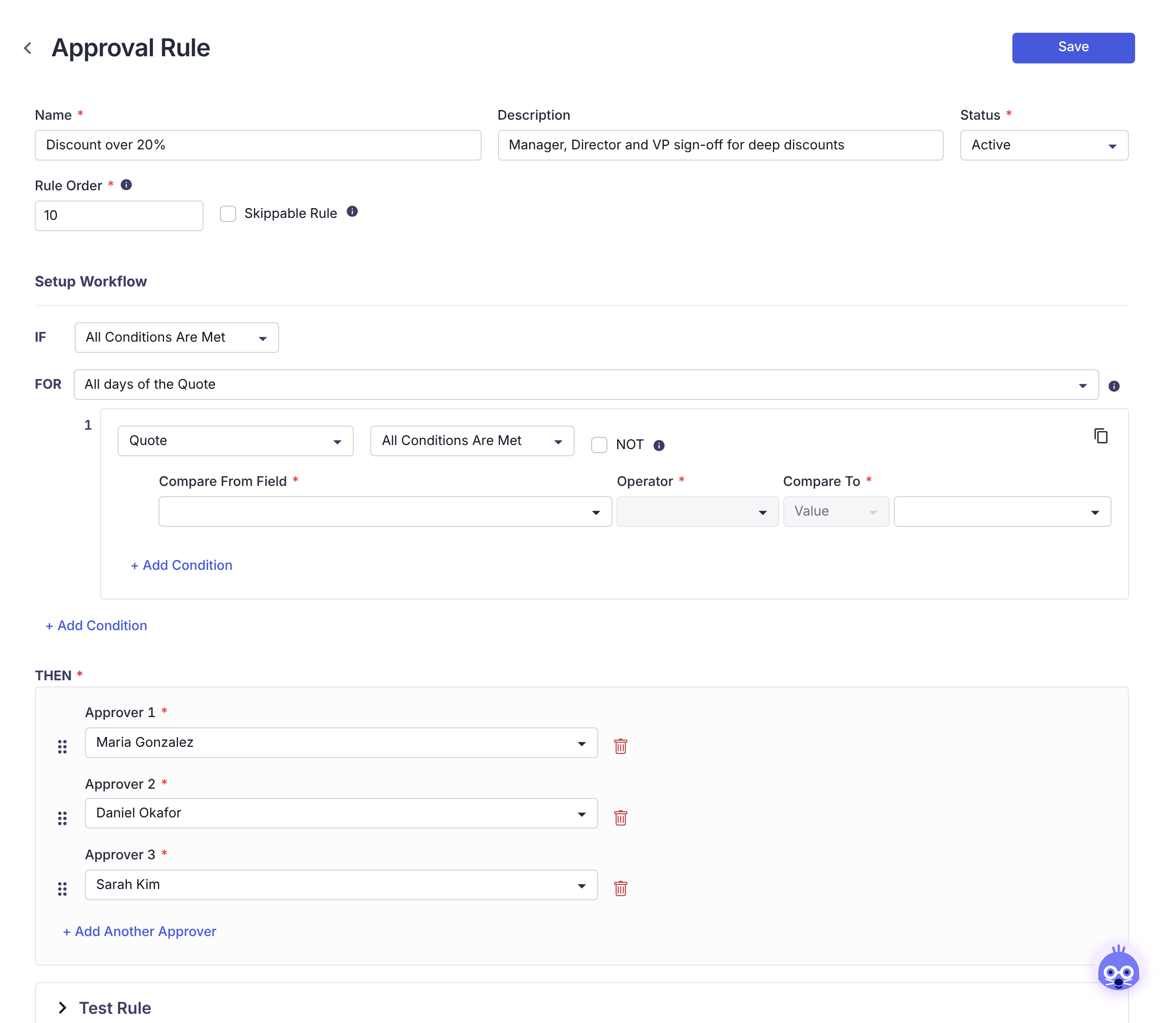
Task: Delete approver Sarah Kim with trash icon
Action: (x=621, y=888)
